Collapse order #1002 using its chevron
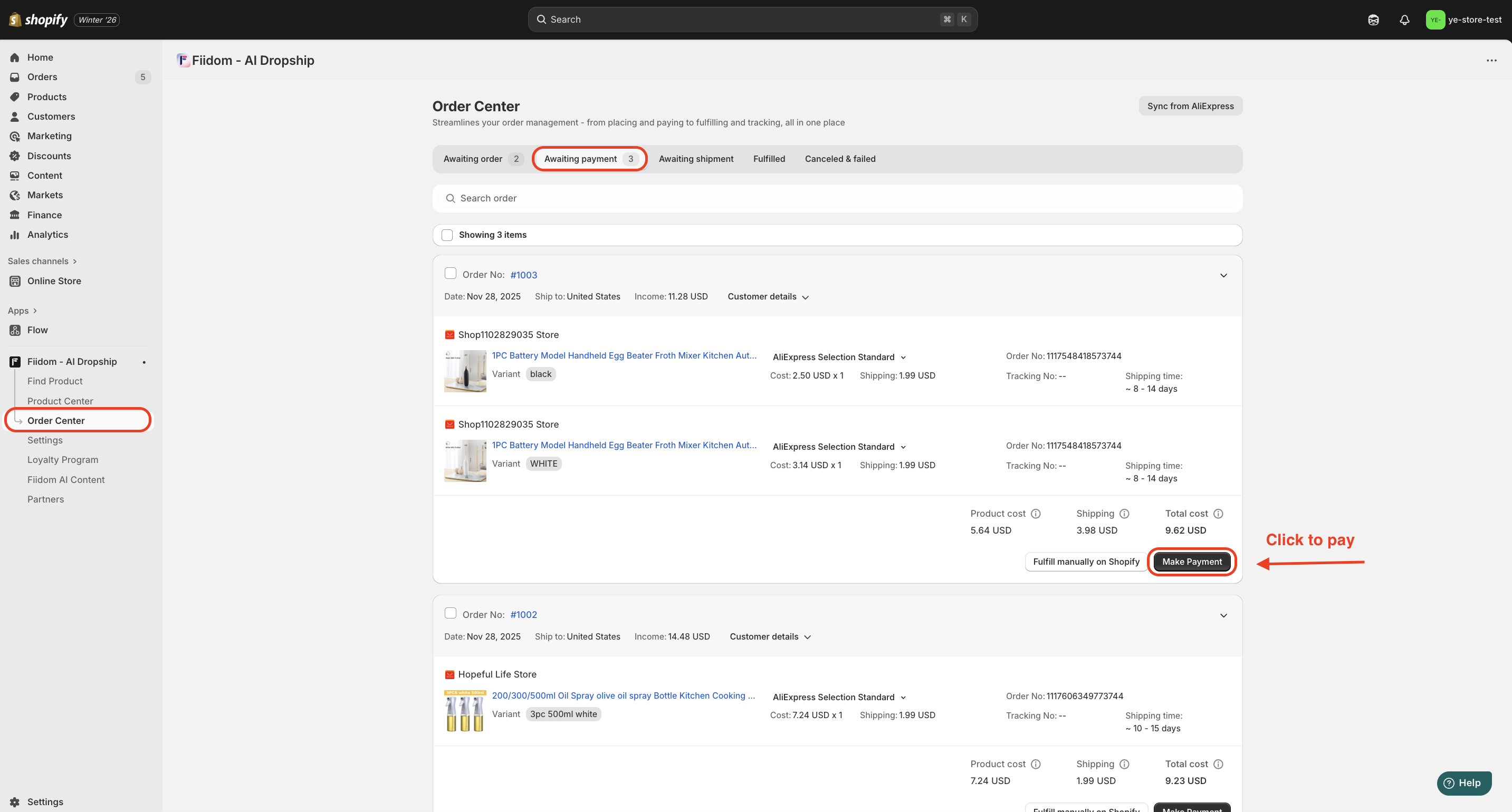1512x812 pixels. (x=1223, y=615)
